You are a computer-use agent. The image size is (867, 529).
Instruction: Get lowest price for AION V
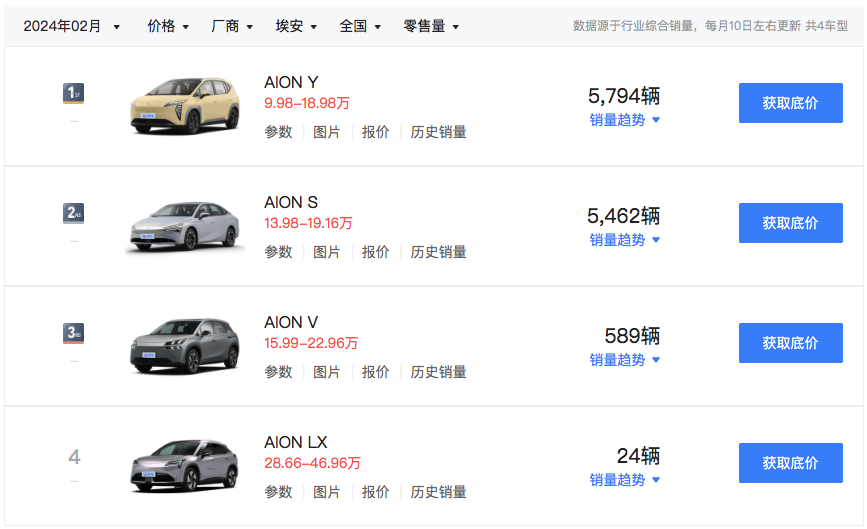(x=790, y=343)
